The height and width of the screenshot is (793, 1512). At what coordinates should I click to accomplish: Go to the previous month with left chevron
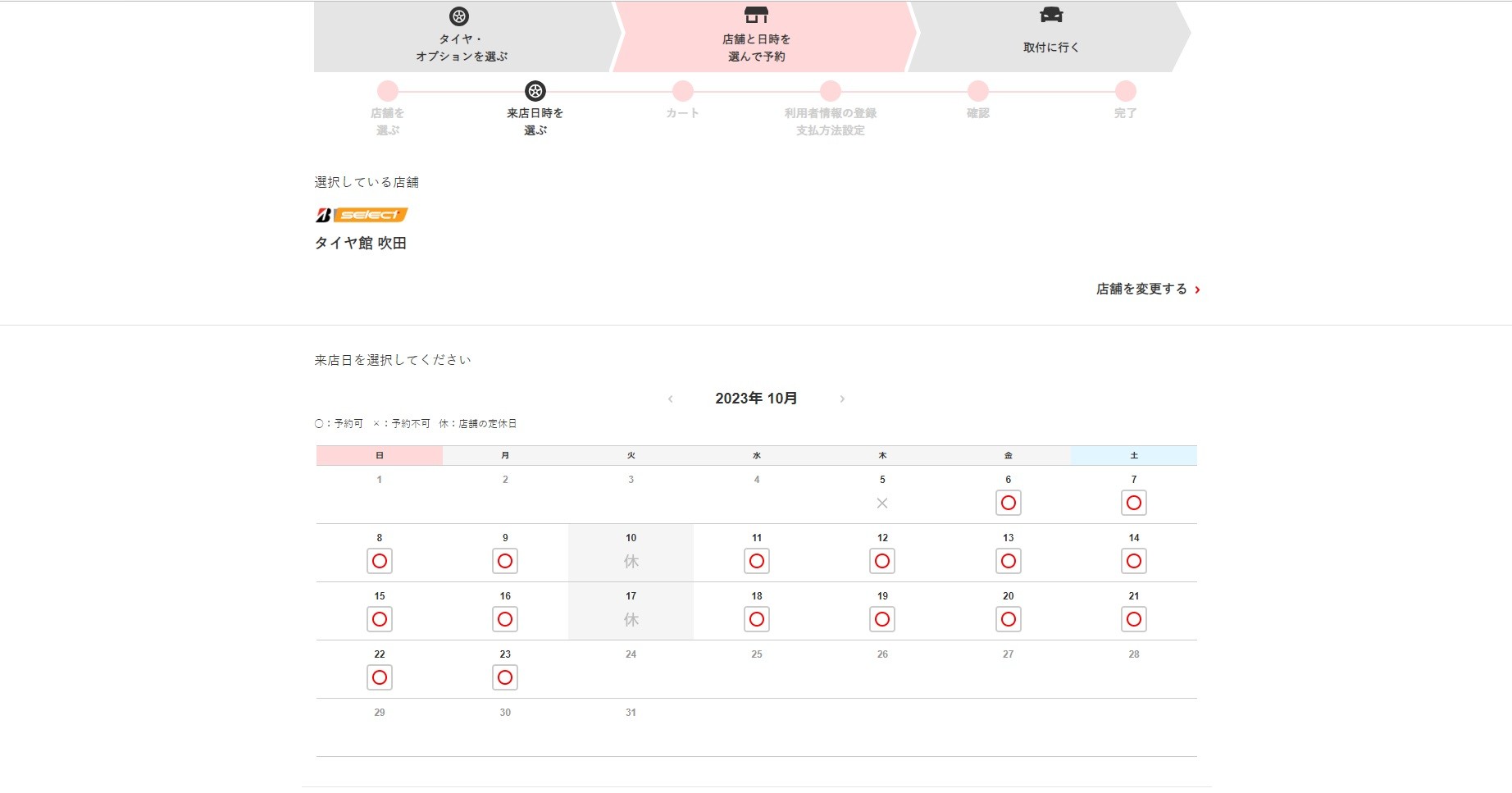click(x=671, y=399)
